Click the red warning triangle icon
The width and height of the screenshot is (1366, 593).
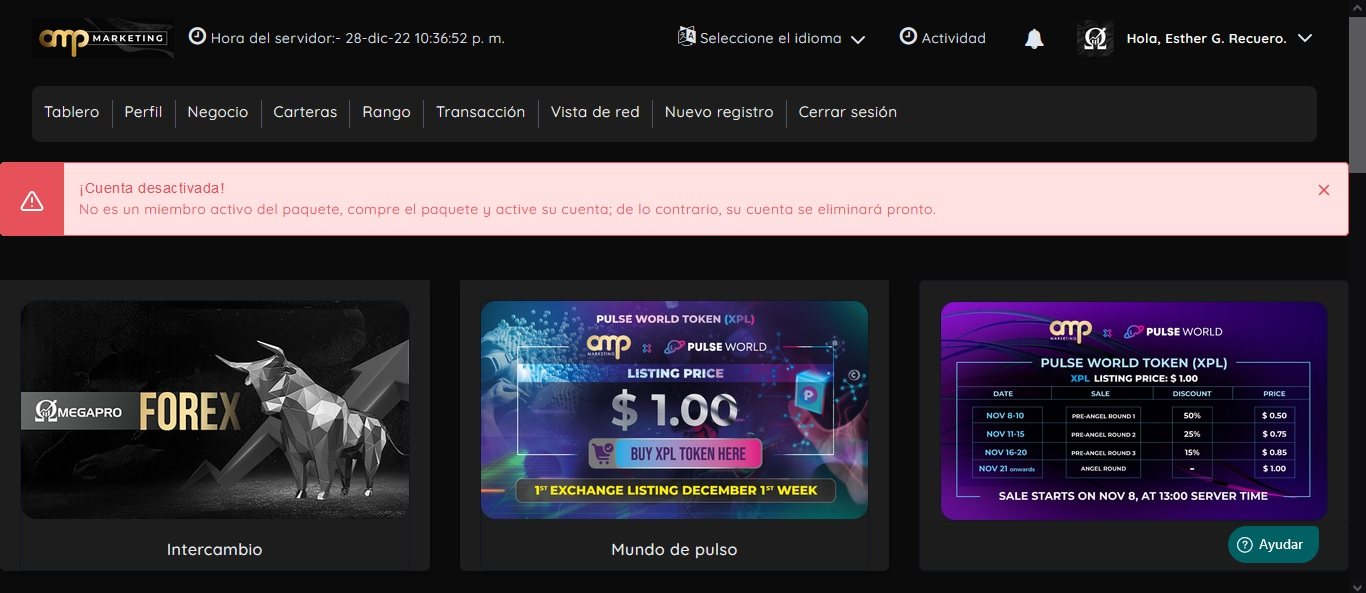[x=32, y=200]
